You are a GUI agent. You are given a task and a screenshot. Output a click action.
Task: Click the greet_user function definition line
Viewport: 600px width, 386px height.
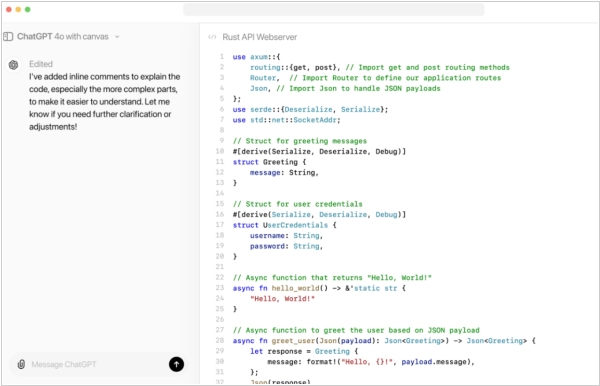384,340
